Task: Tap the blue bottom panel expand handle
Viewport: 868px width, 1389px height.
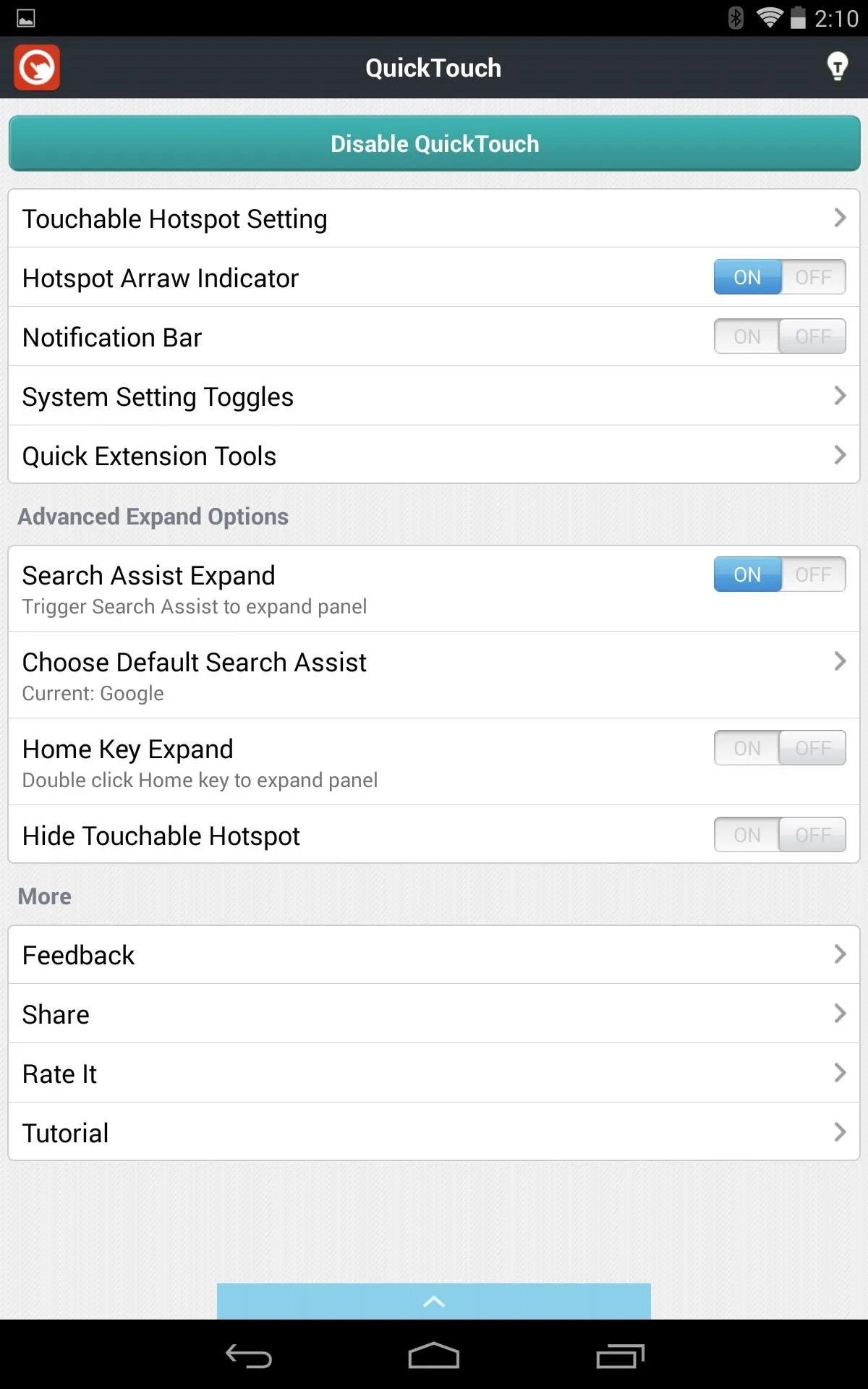Action: click(x=434, y=1301)
